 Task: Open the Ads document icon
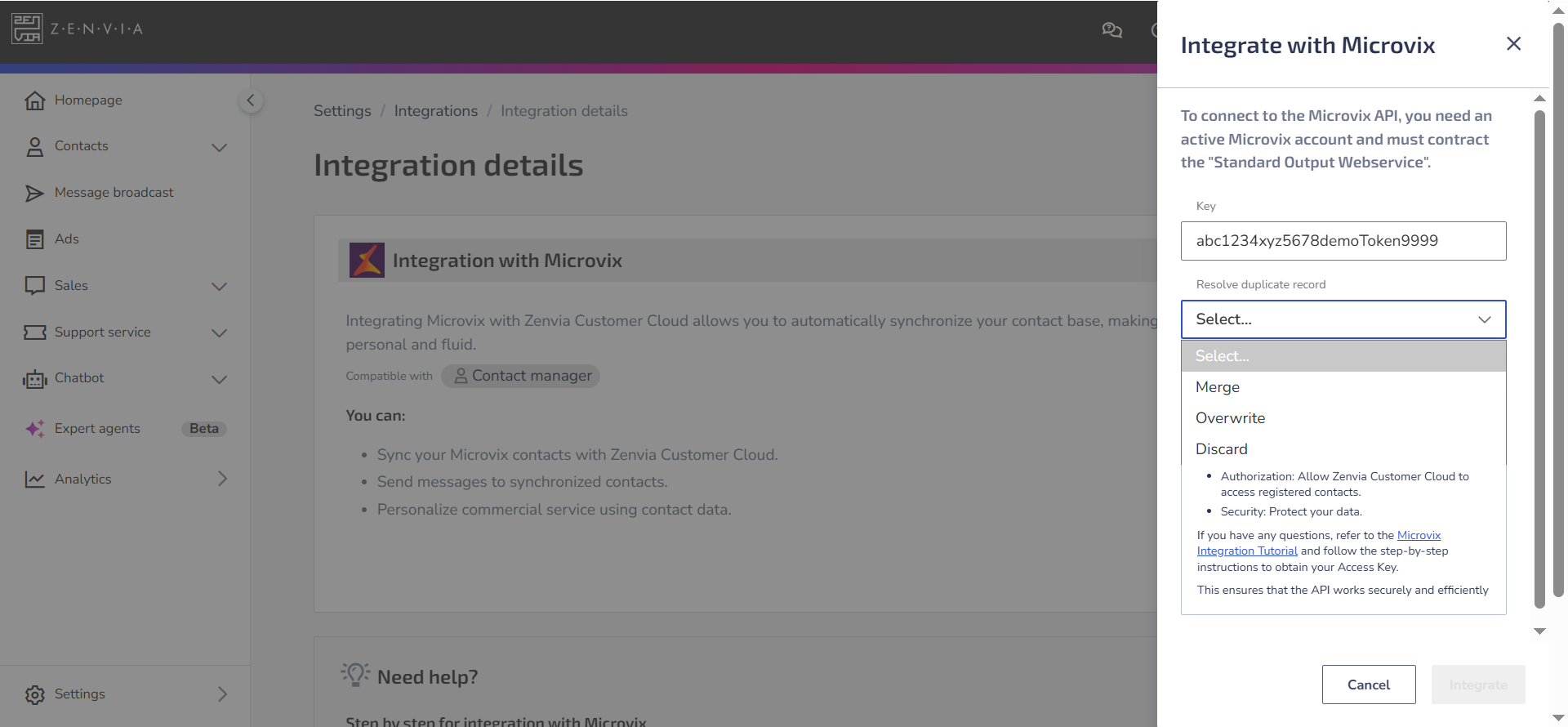[x=34, y=239]
